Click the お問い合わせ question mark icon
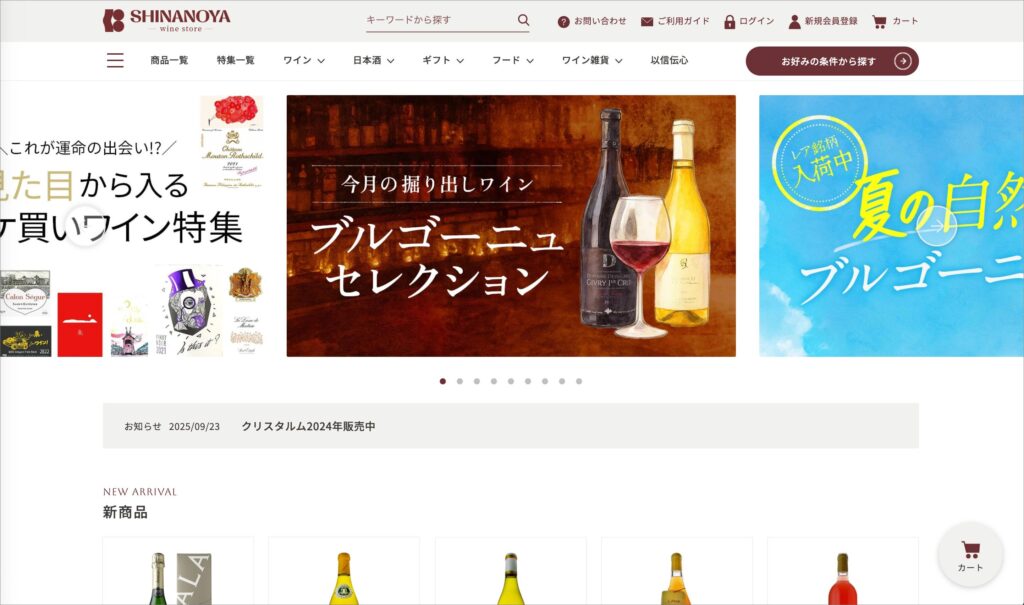The height and width of the screenshot is (605, 1024). point(563,21)
